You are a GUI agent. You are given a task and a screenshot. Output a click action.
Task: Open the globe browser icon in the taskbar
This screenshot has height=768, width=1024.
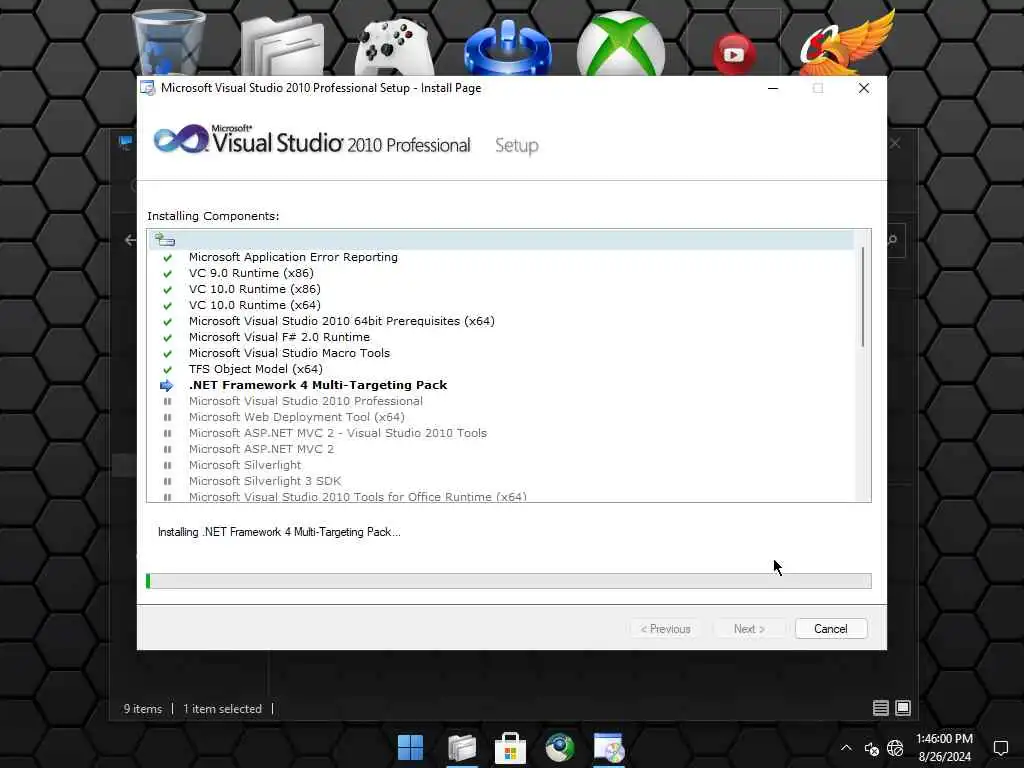coord(560,748)
